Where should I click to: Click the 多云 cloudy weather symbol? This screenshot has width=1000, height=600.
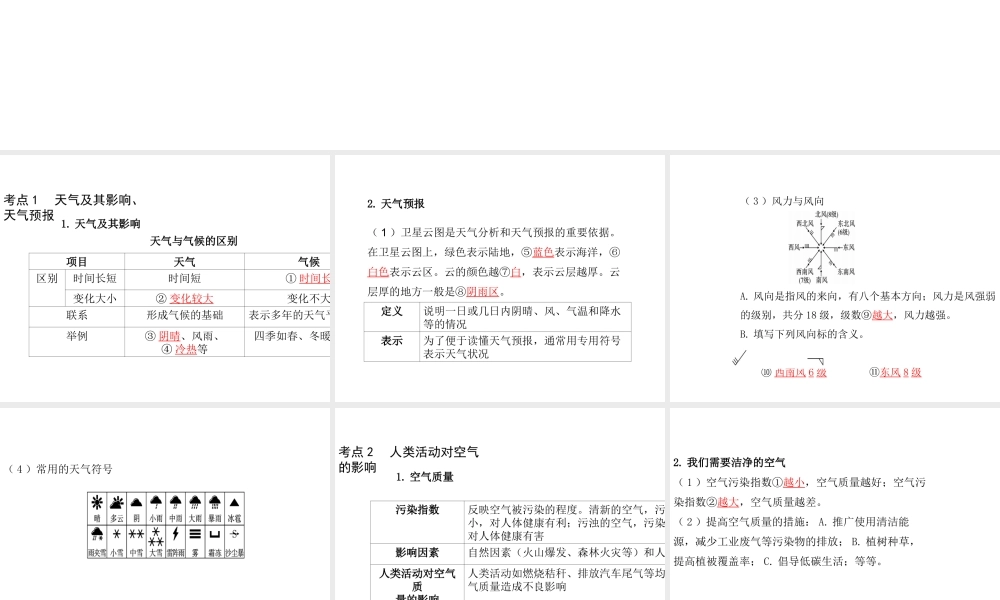(x=117, y=502)
